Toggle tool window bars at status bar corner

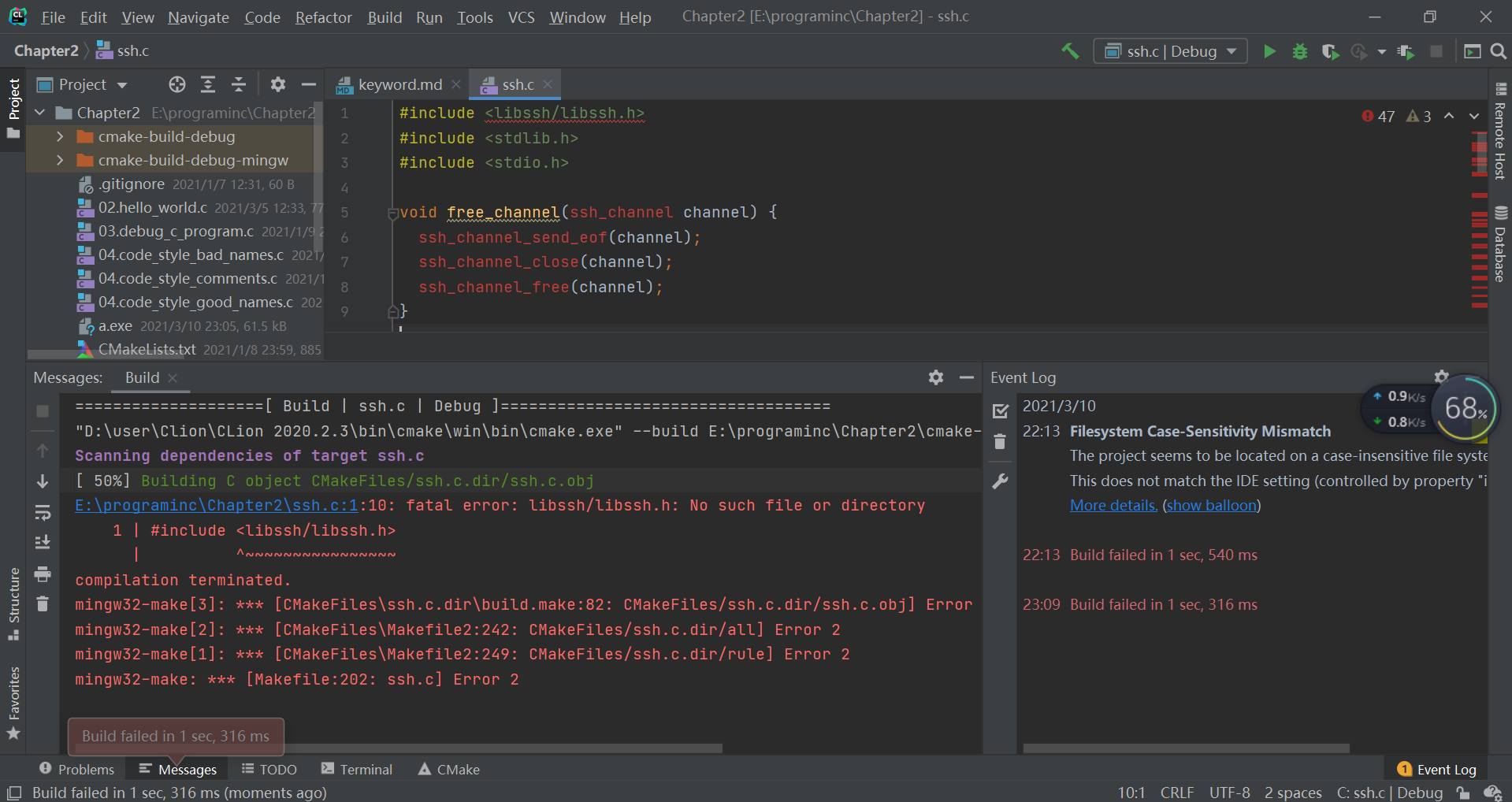14,793
